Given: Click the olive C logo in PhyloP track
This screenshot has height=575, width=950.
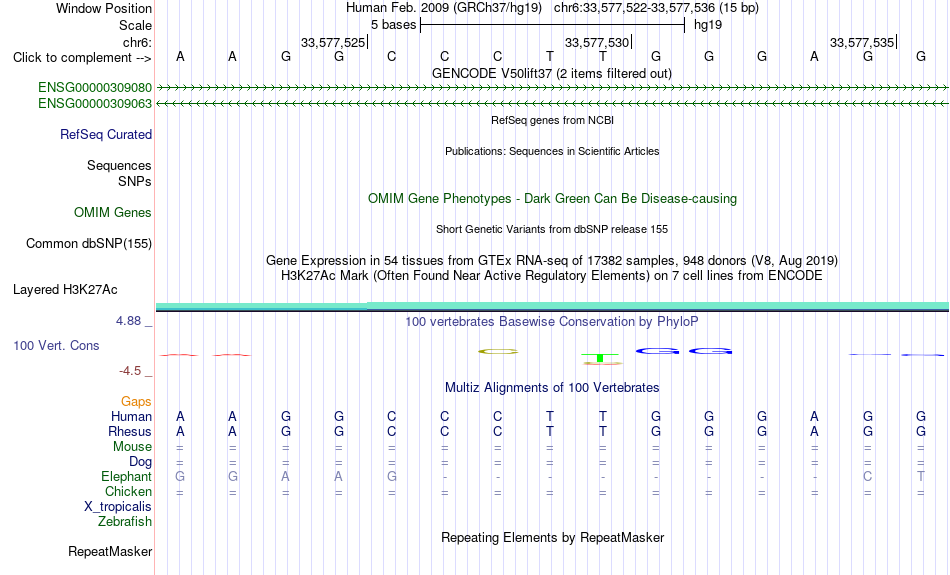Looking at the screenshot, I should 498,351.
